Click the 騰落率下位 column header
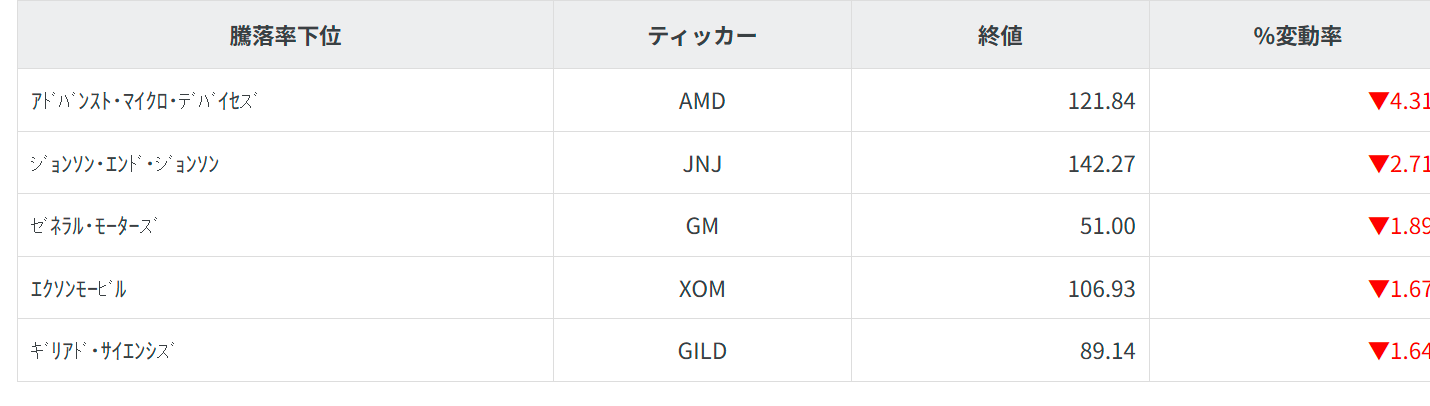 click(x=285, y=36)
